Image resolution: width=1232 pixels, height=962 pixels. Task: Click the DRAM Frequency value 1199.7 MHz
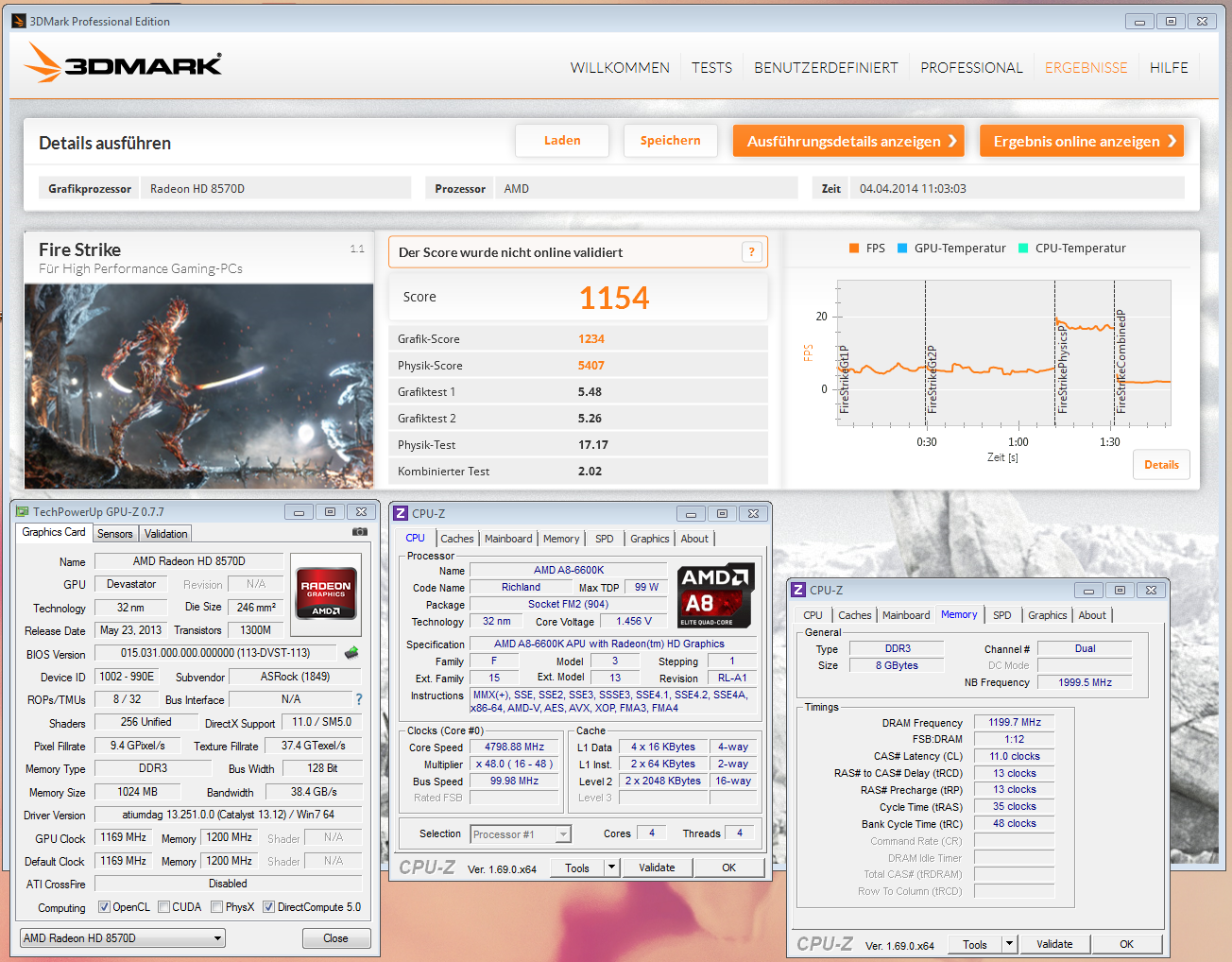coord(1015,722)
